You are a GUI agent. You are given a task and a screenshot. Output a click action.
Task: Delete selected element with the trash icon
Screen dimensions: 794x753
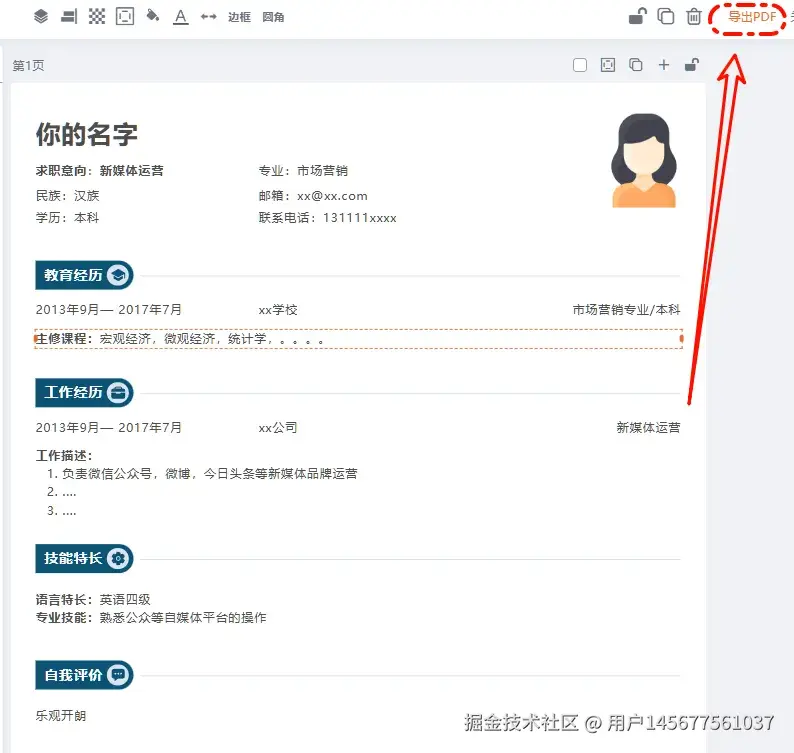[x=694, y=17]
